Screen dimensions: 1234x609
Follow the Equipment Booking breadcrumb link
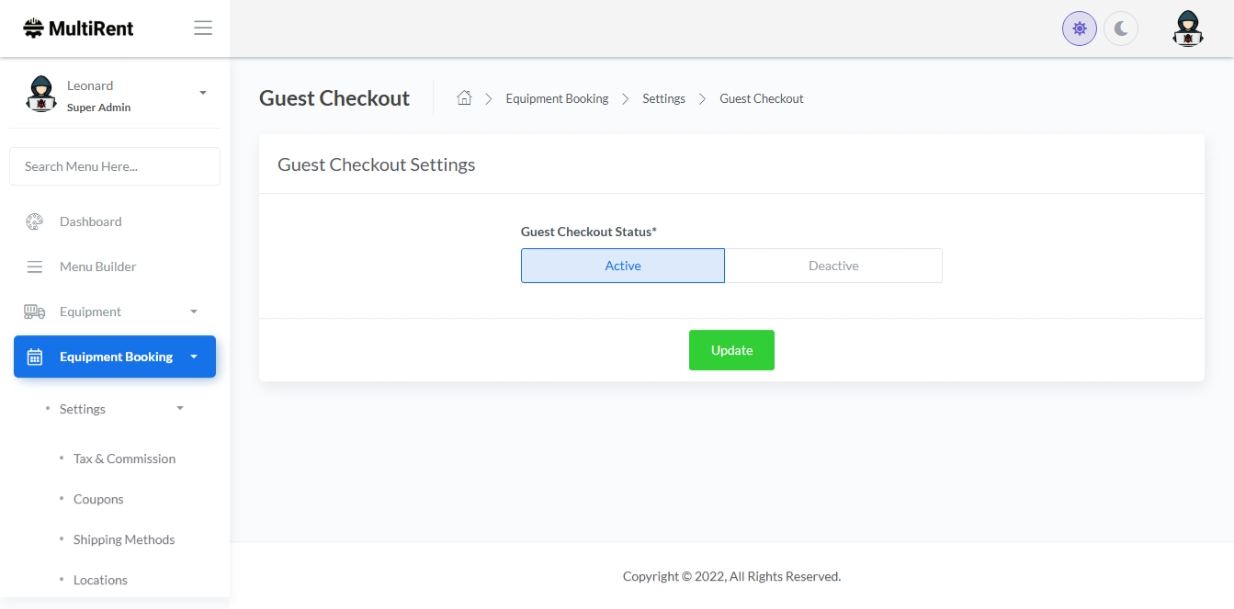coord(556,99)
